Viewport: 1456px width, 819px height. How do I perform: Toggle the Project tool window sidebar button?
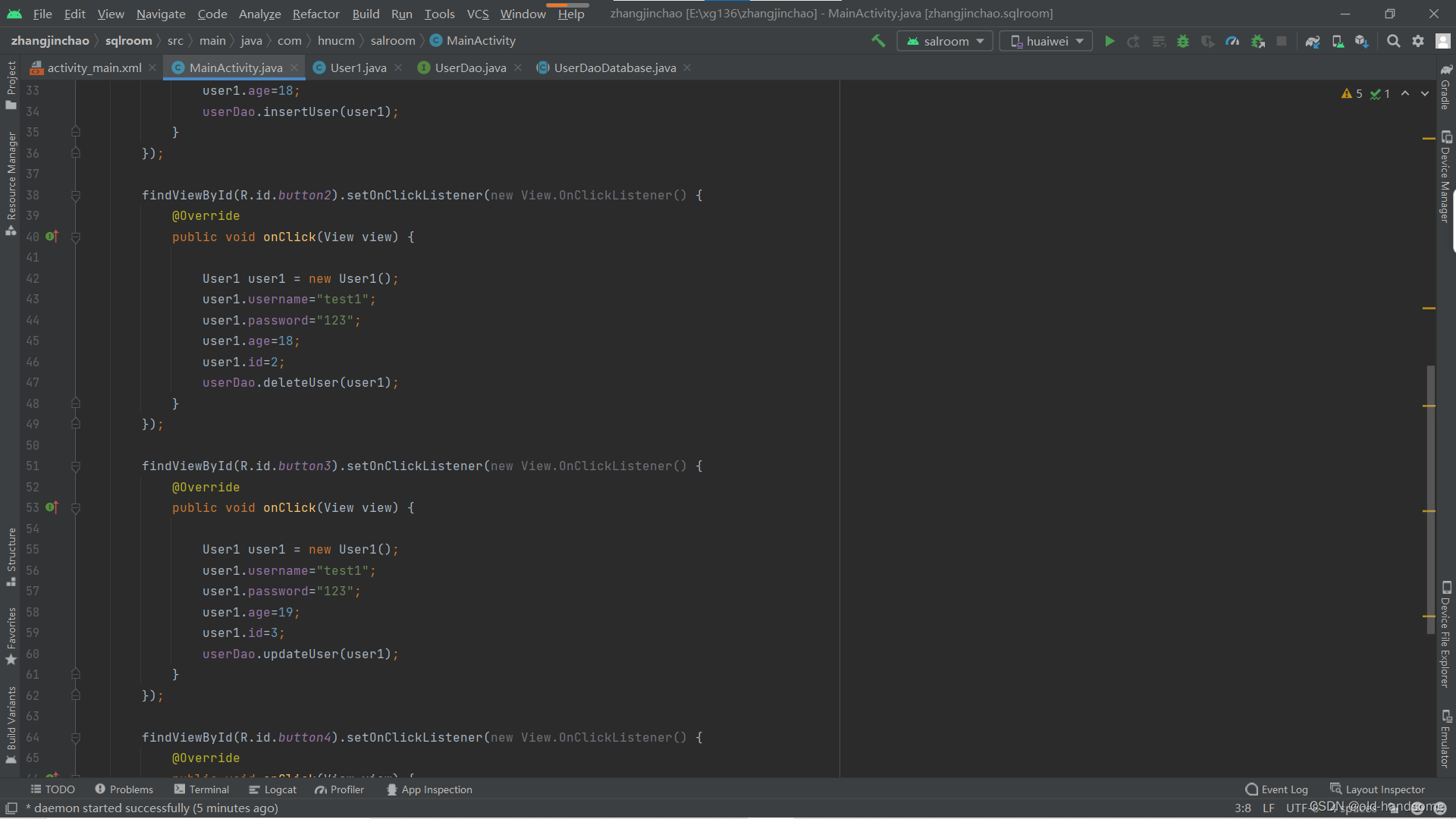tap(11, 83)
